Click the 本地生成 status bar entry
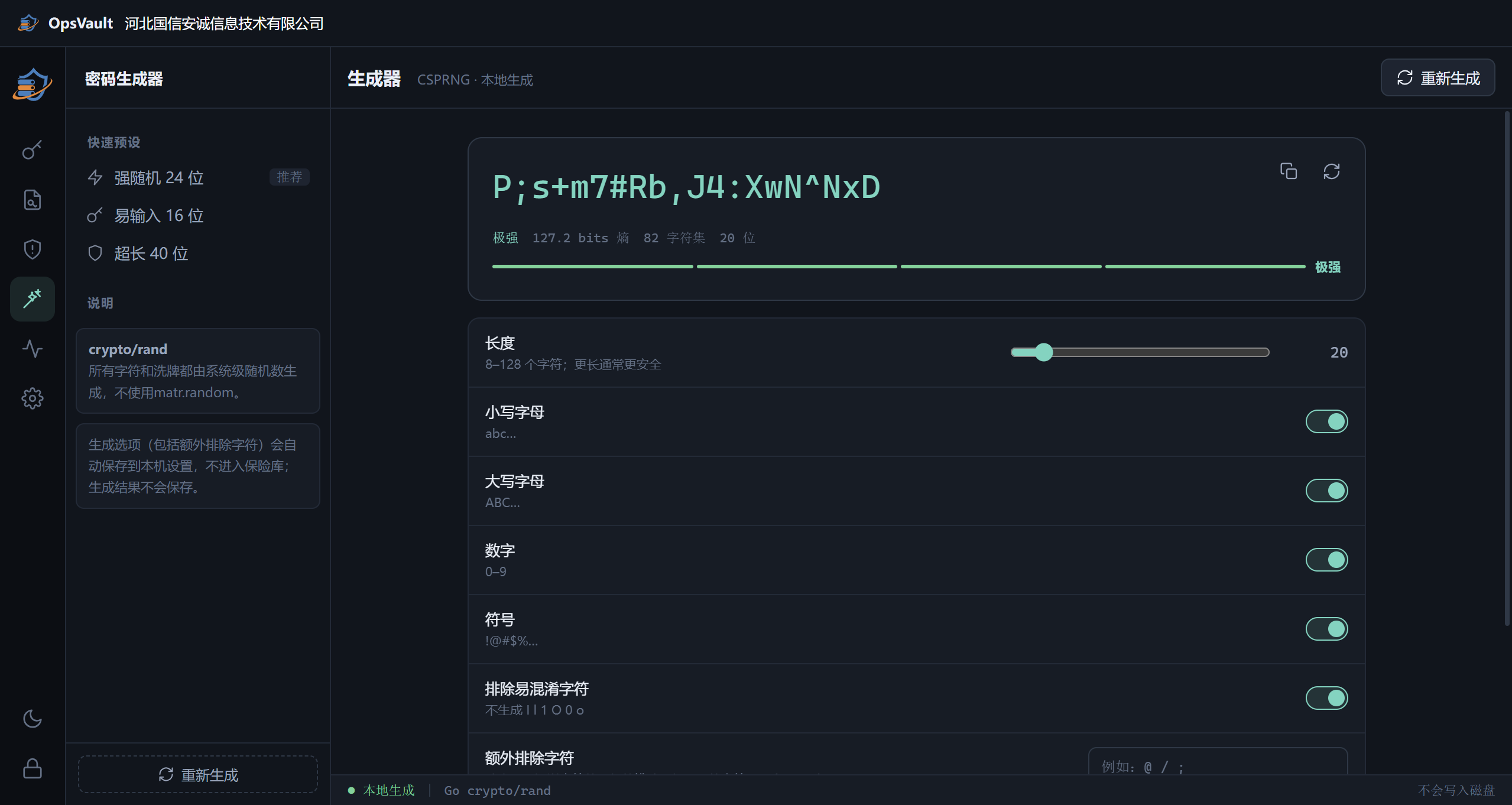 coord(382,790)
